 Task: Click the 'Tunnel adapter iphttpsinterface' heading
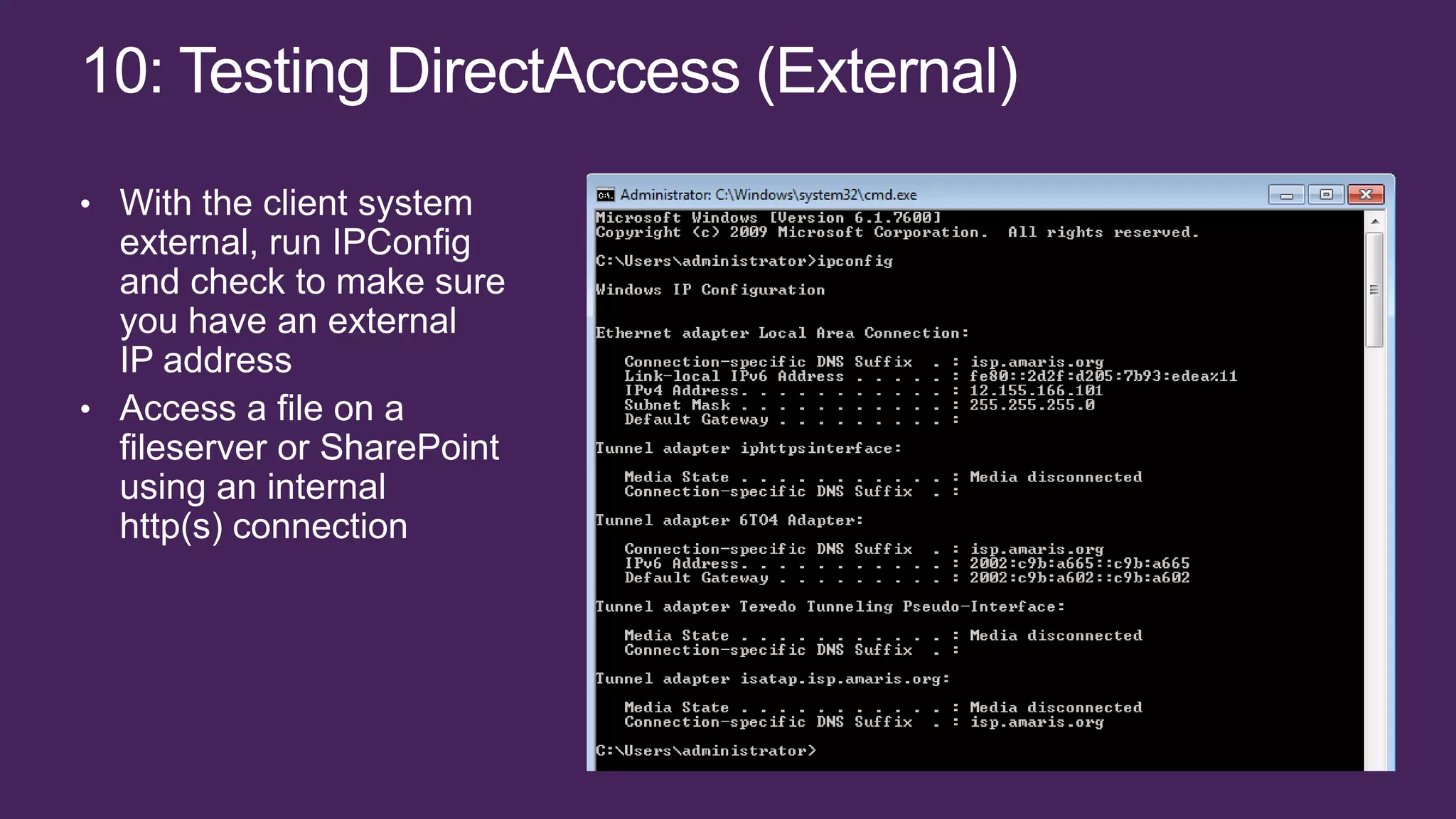(748, 449)
